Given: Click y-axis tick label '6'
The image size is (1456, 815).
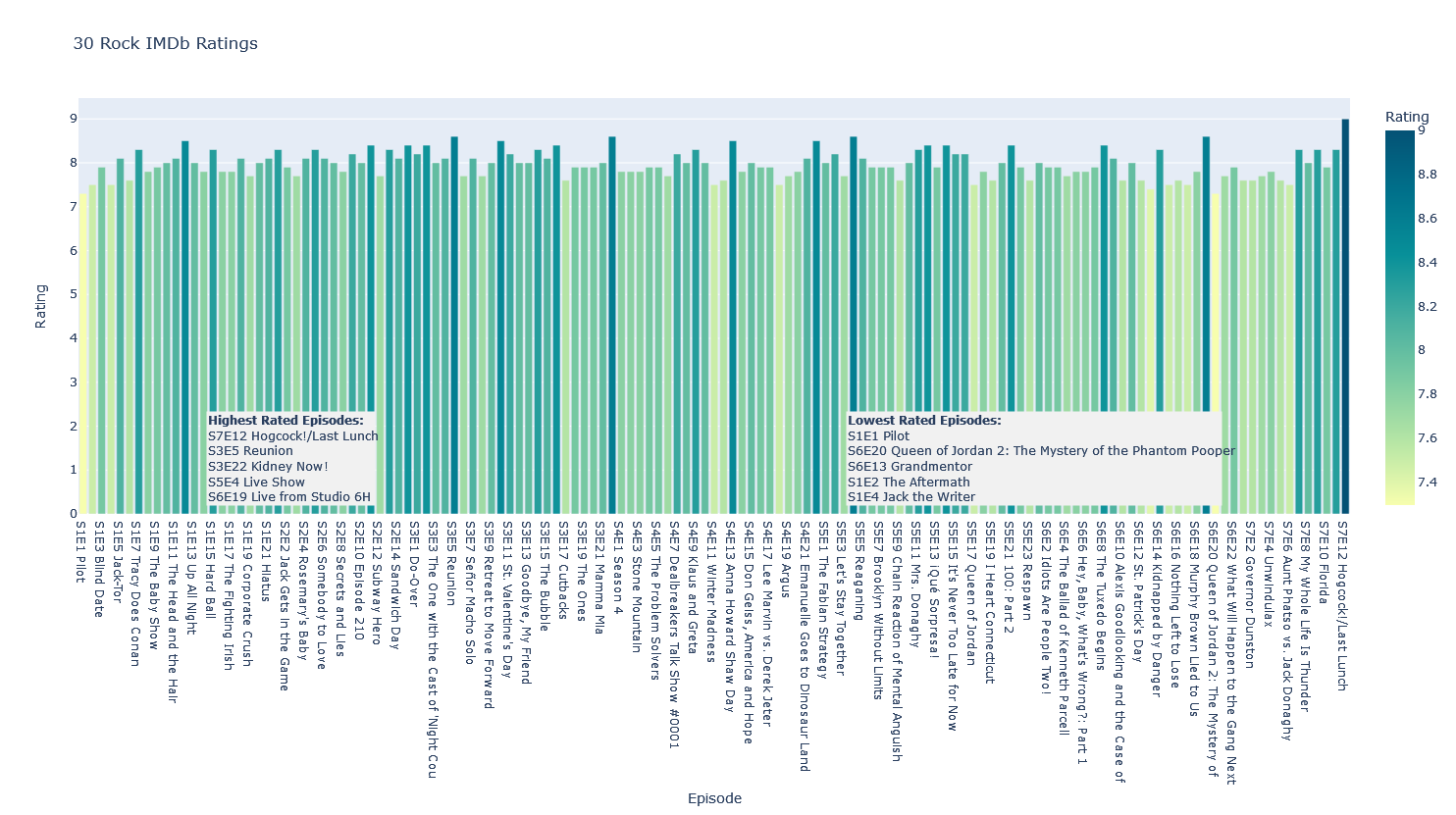Looking at the screenshot, I should coord(73,251).
